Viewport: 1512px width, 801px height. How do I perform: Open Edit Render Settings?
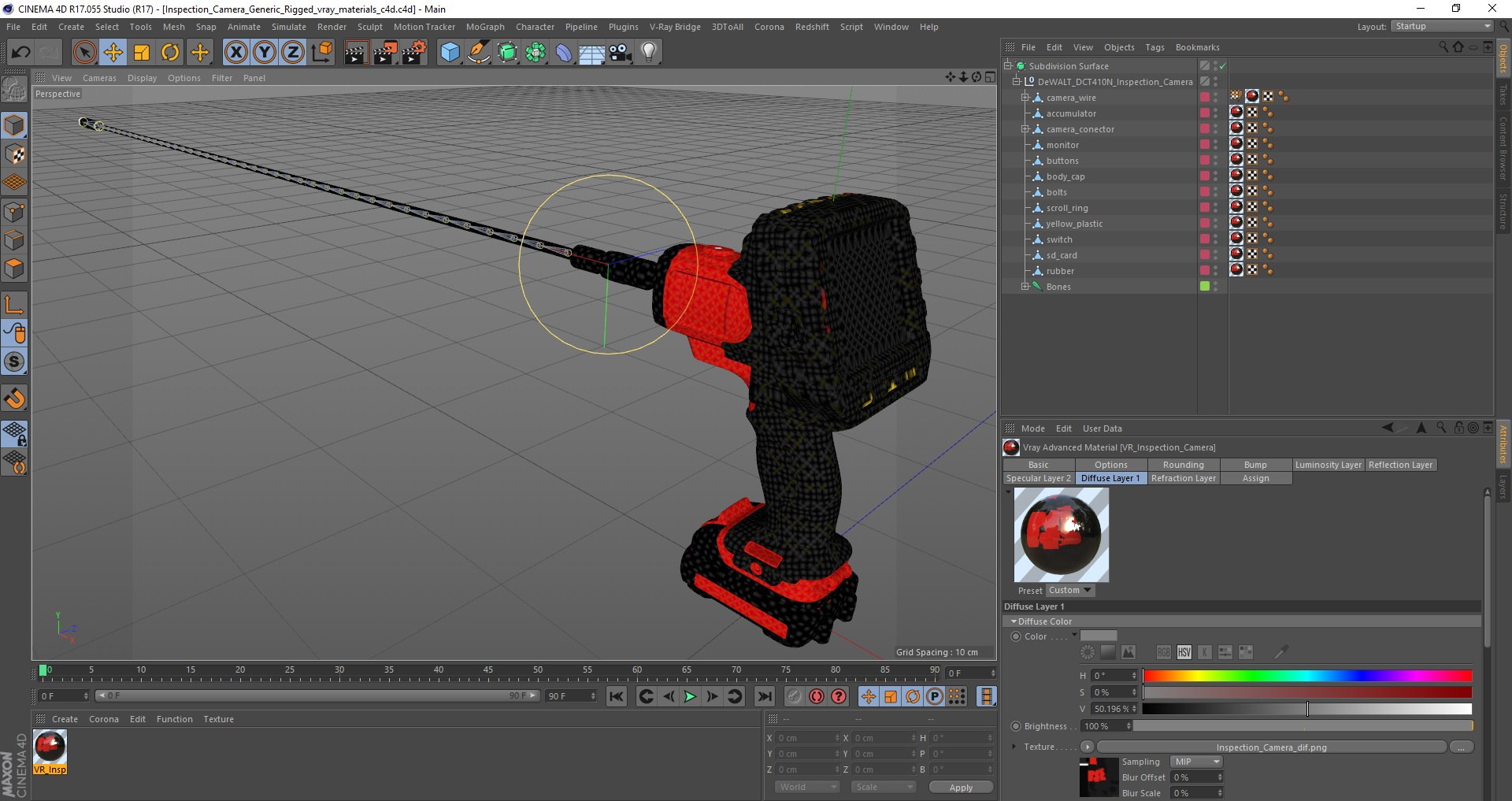pyautogui.click(x=414, y=53)
